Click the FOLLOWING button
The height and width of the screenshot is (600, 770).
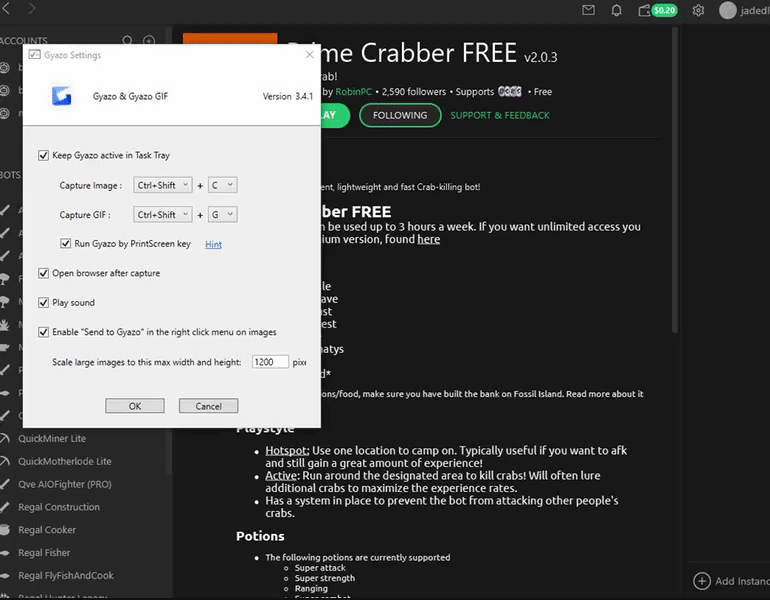coord(400,115)
